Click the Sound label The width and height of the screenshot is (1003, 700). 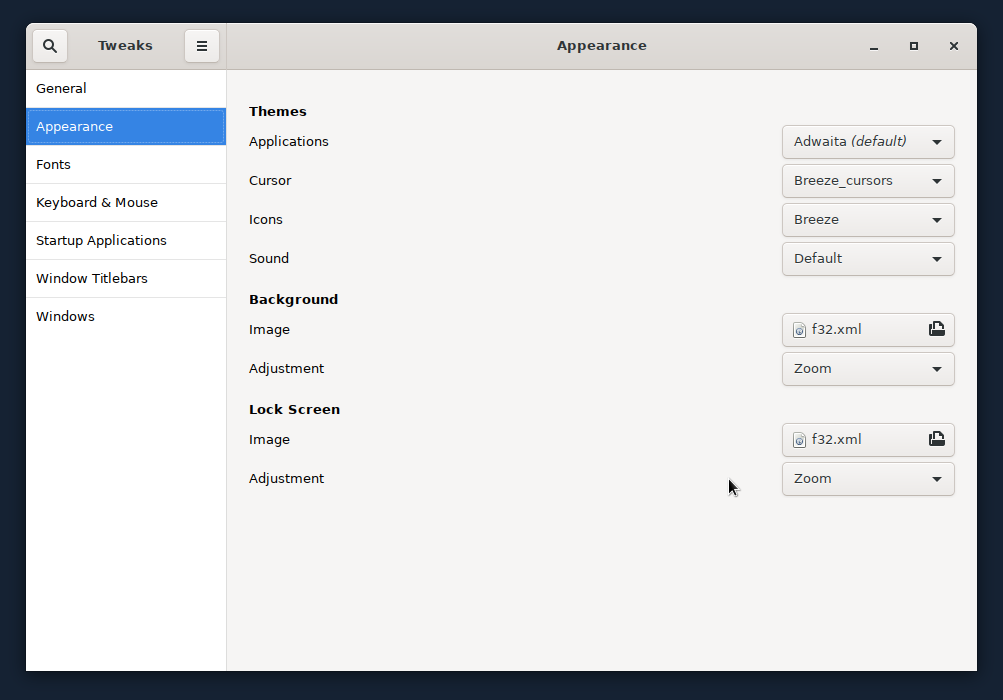click(x=269, y=259)
